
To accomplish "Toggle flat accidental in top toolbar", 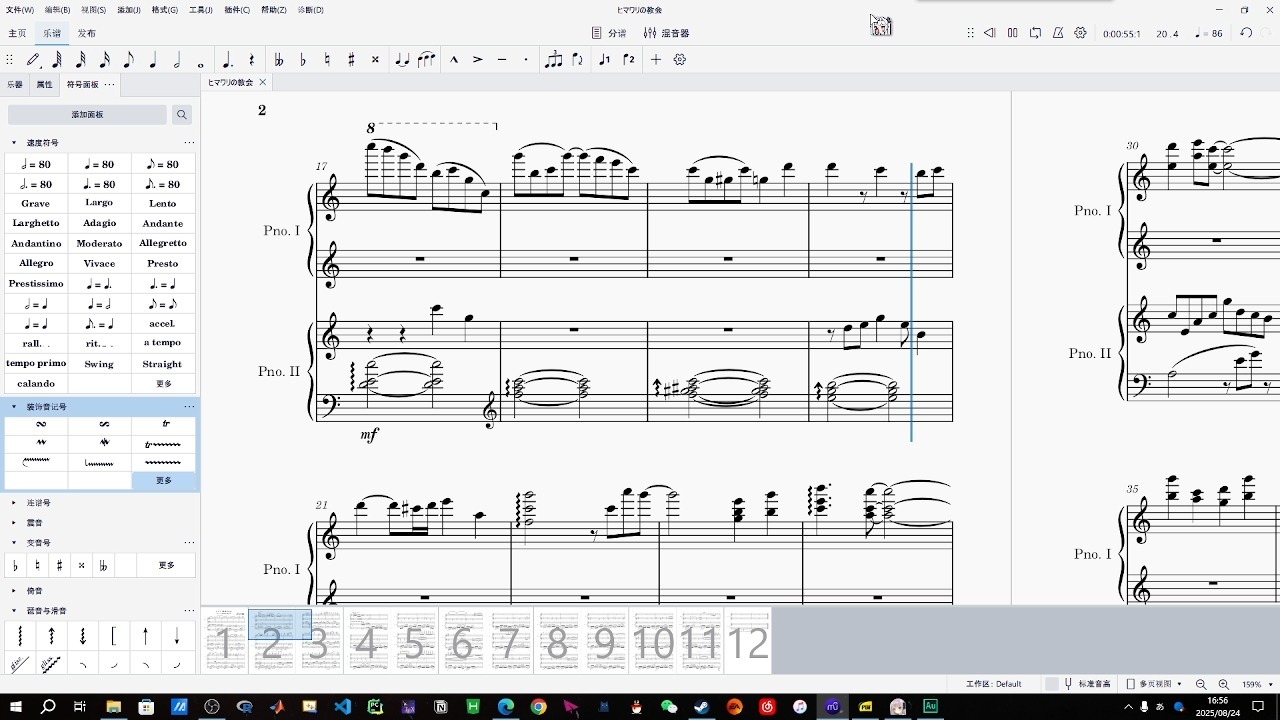I will [303, 60].
